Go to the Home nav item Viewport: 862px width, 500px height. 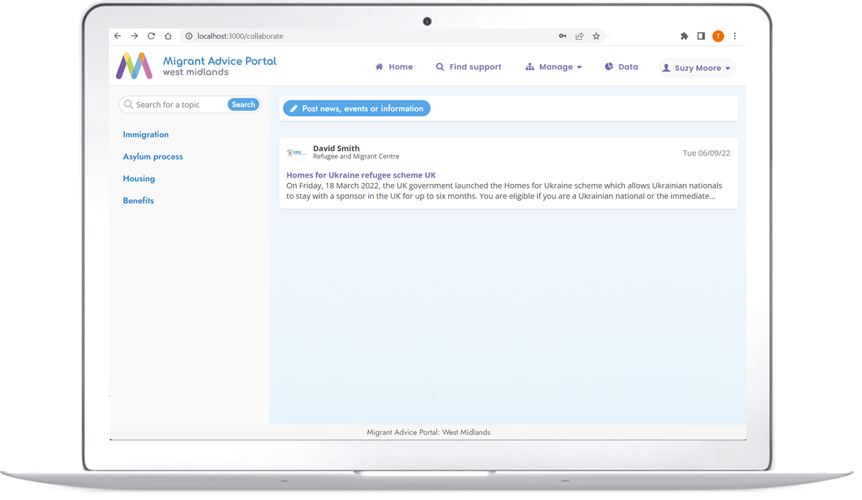394,67
